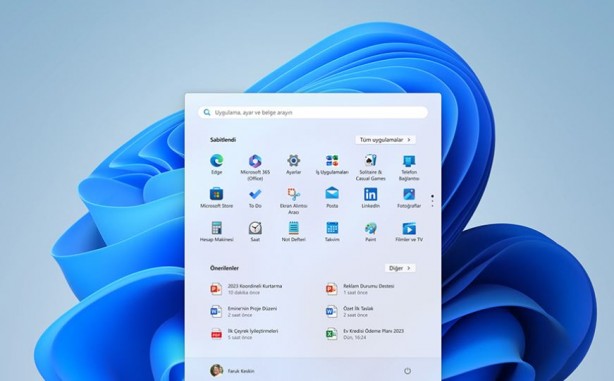Open the Faruk Keskin user profile
This screenshot has width=614, height=381.
[232, 370]
